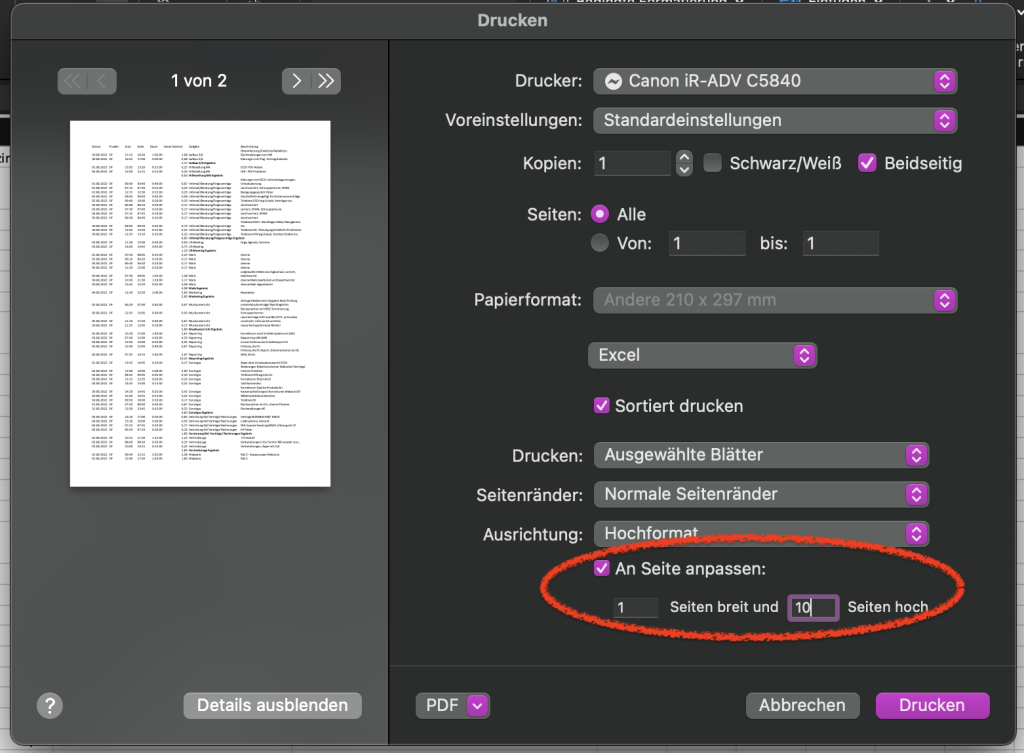Jump to last preview page
The height and width of the screenshot is (753, 1024).
click(326, 81)
